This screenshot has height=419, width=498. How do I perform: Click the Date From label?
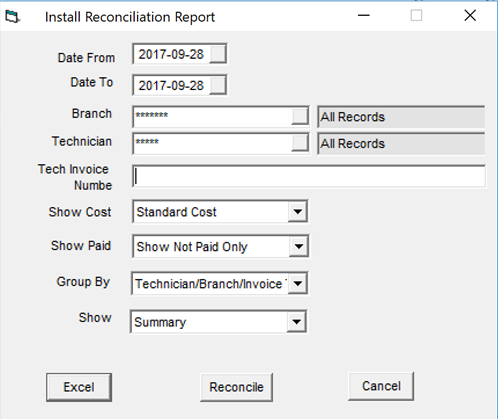point(86,57)
